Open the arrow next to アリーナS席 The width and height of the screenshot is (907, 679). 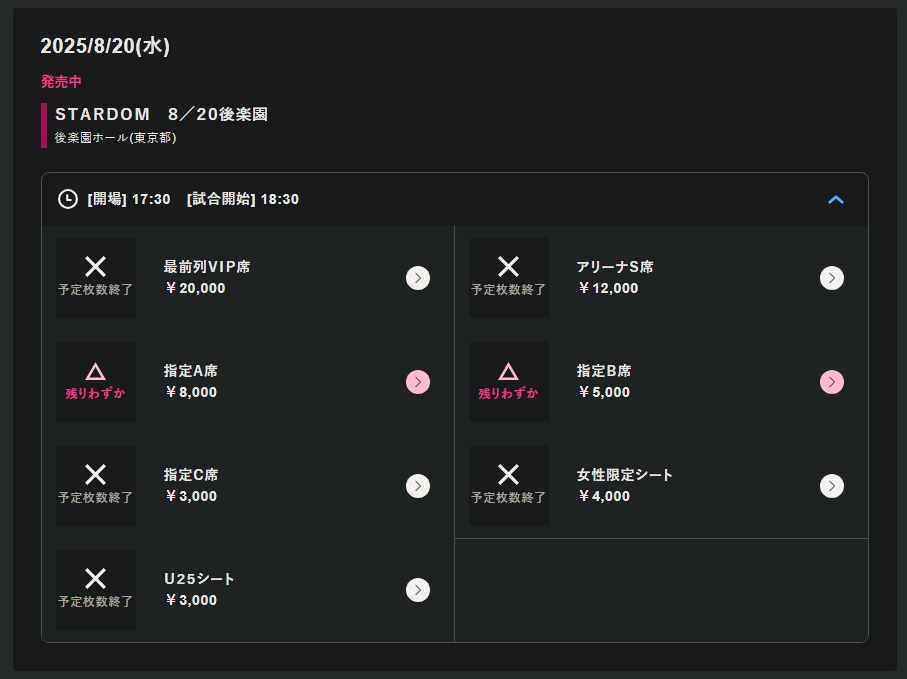click(832, 278)
